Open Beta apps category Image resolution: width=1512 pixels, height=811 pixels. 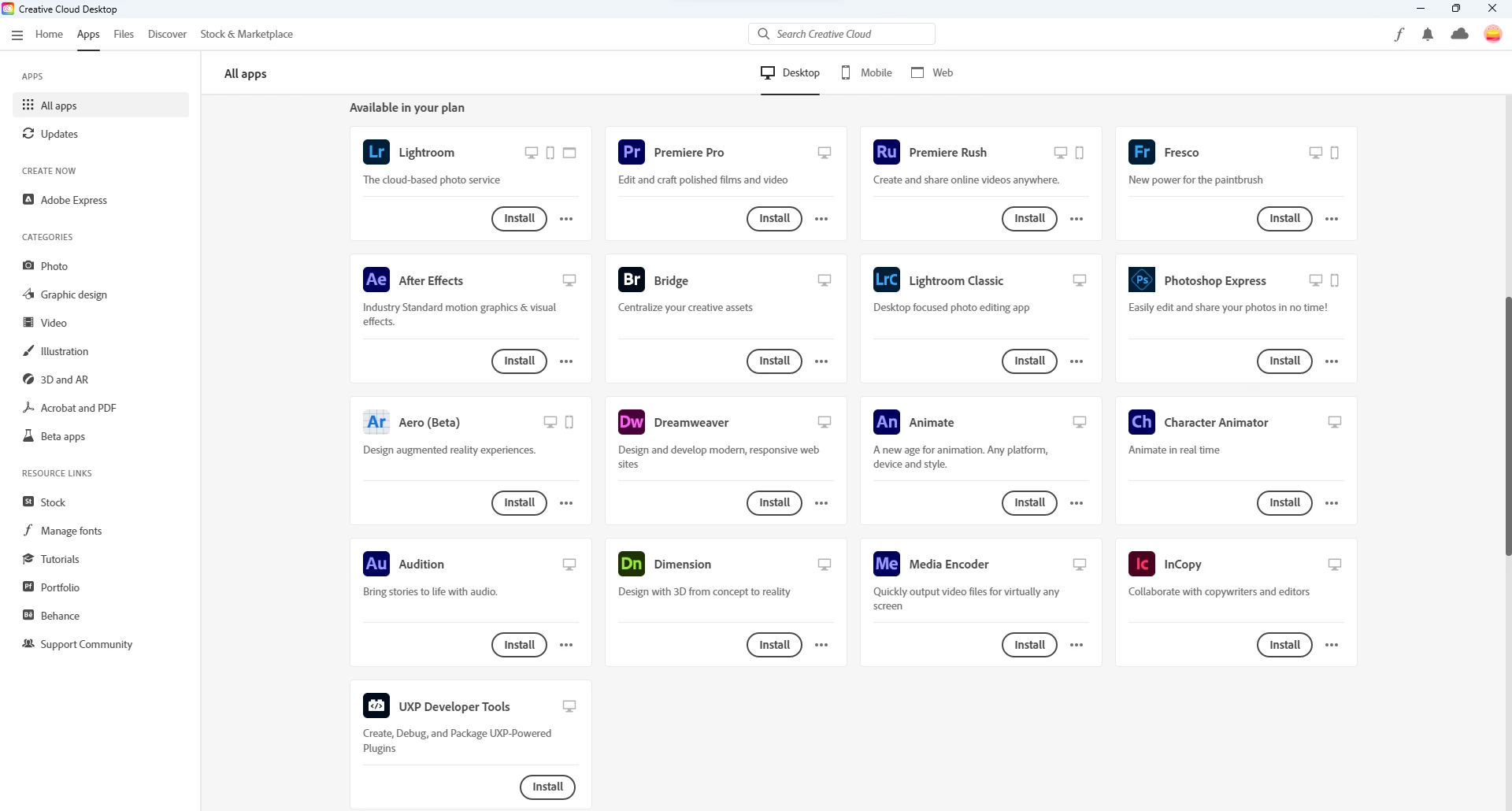101,436
